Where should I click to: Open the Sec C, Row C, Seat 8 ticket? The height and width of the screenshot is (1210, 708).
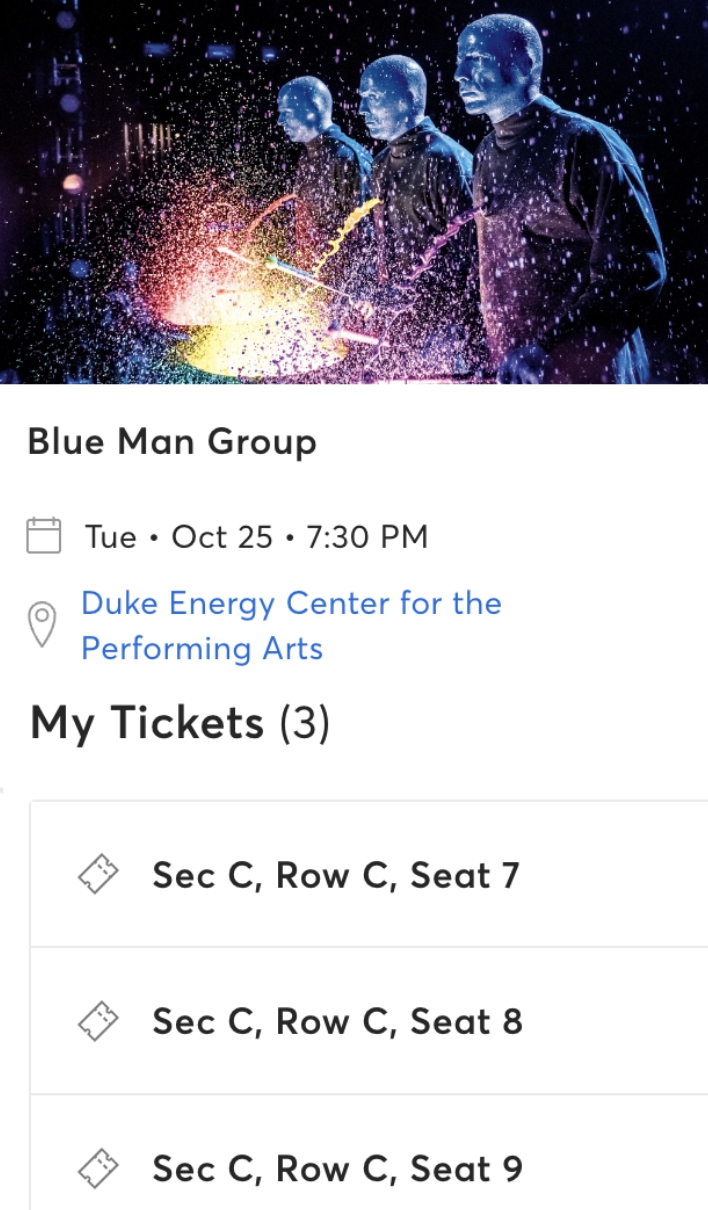(x=335, y=1021)
